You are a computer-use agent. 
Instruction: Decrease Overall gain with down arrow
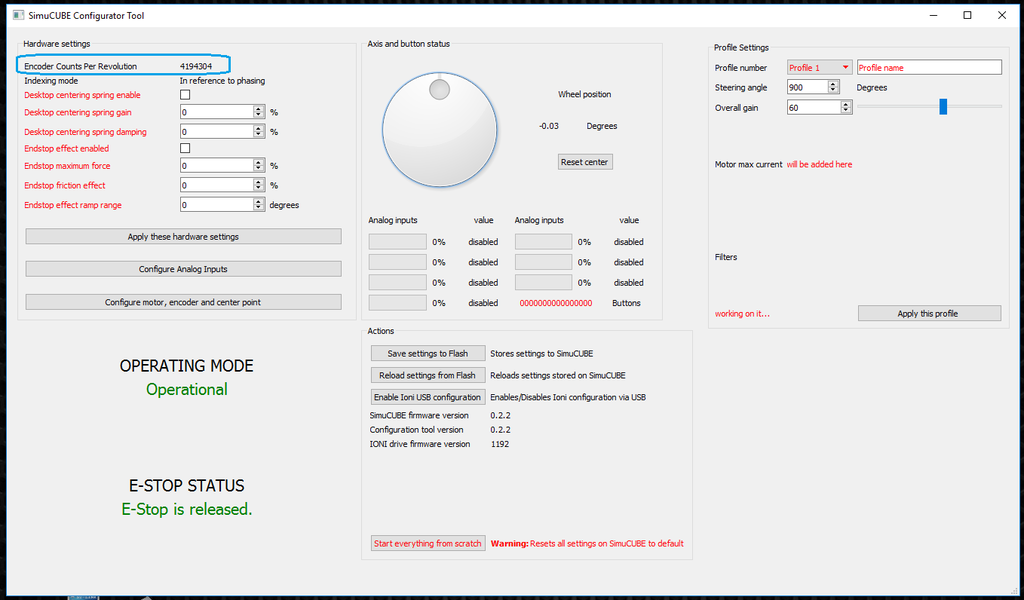click(846, 110)
